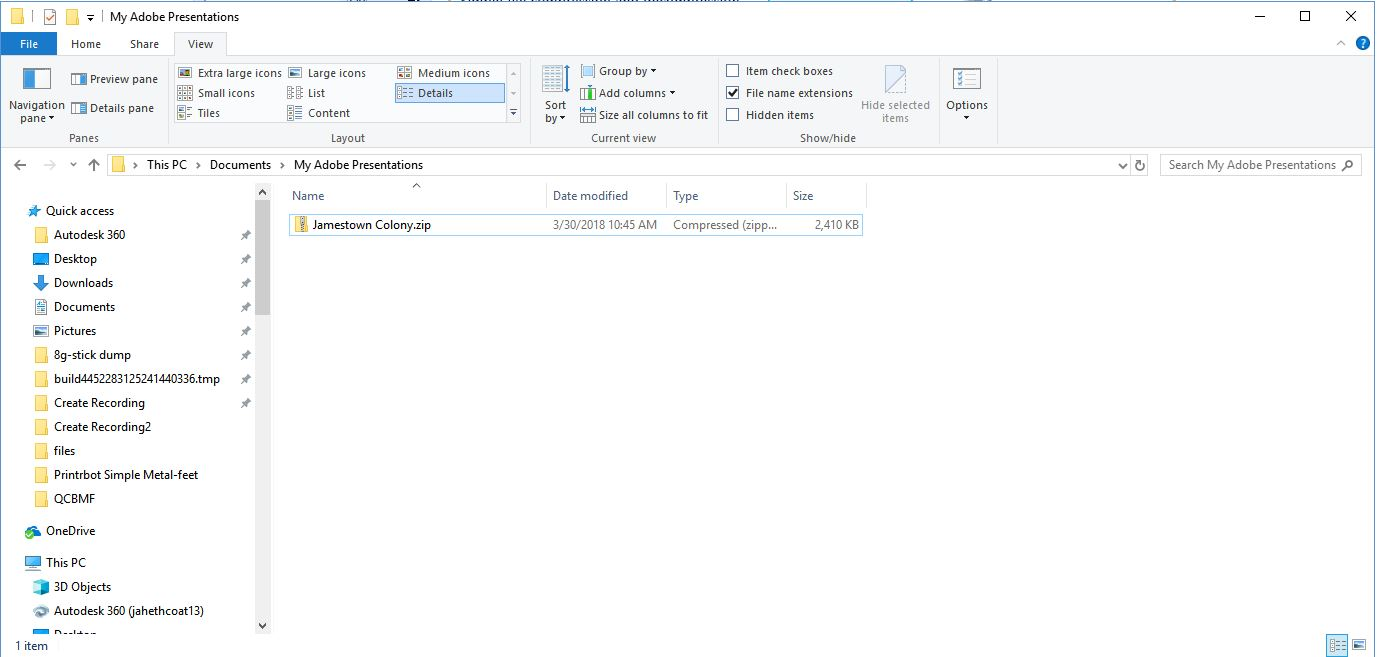Sort by the Name column header
Screen dimensions: 1377x657
tap(416, 196)
